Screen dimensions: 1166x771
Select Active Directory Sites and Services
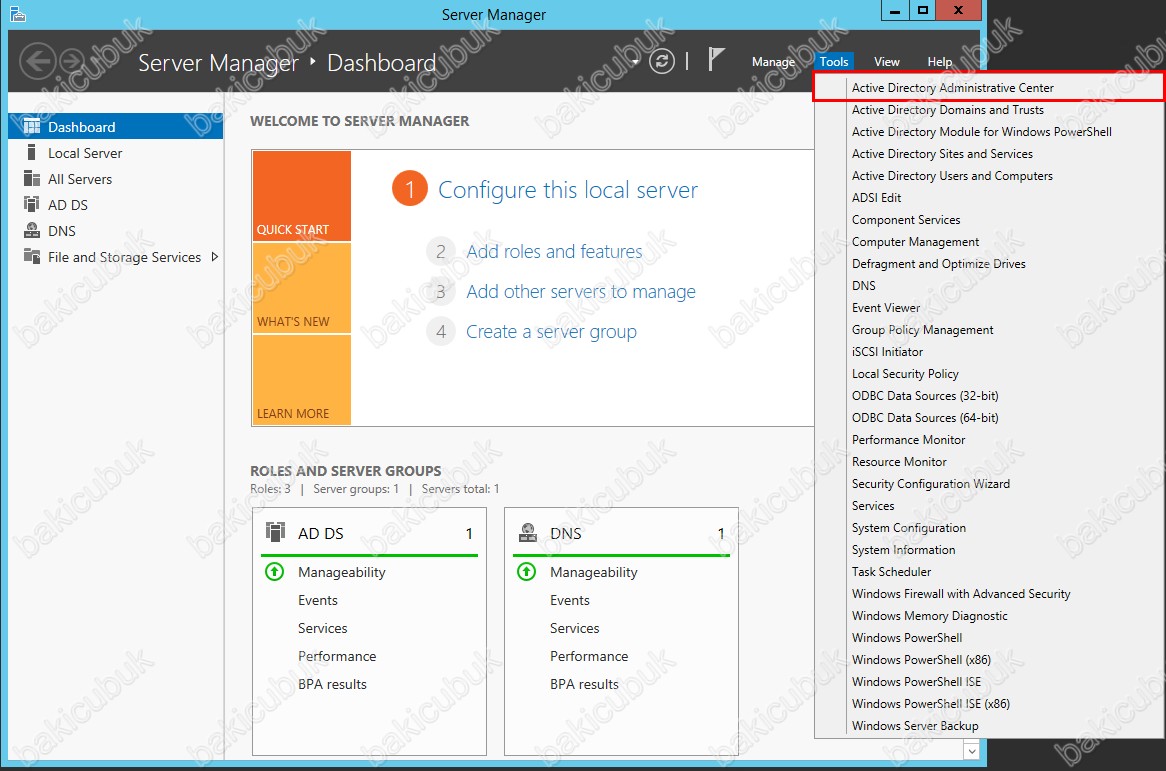point(989,154)
